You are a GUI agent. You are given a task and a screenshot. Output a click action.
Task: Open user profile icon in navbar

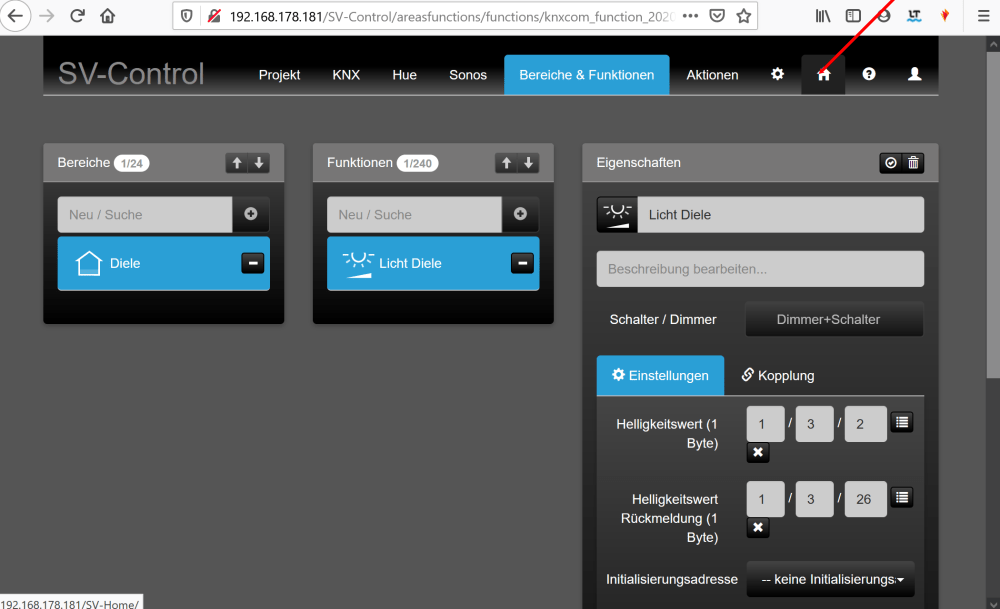click(915, 74)
